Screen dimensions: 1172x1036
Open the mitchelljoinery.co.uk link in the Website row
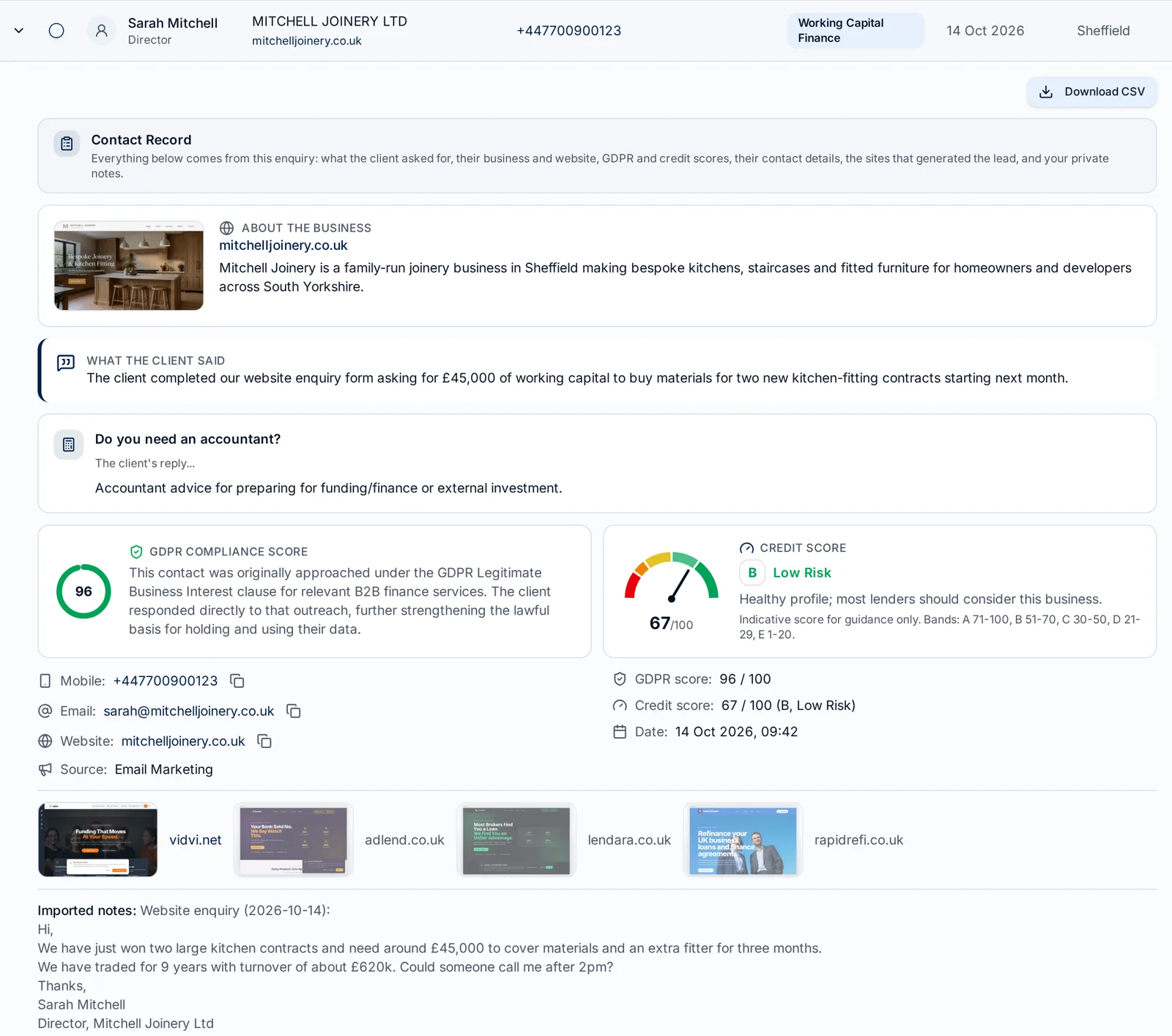pos(183,741)
